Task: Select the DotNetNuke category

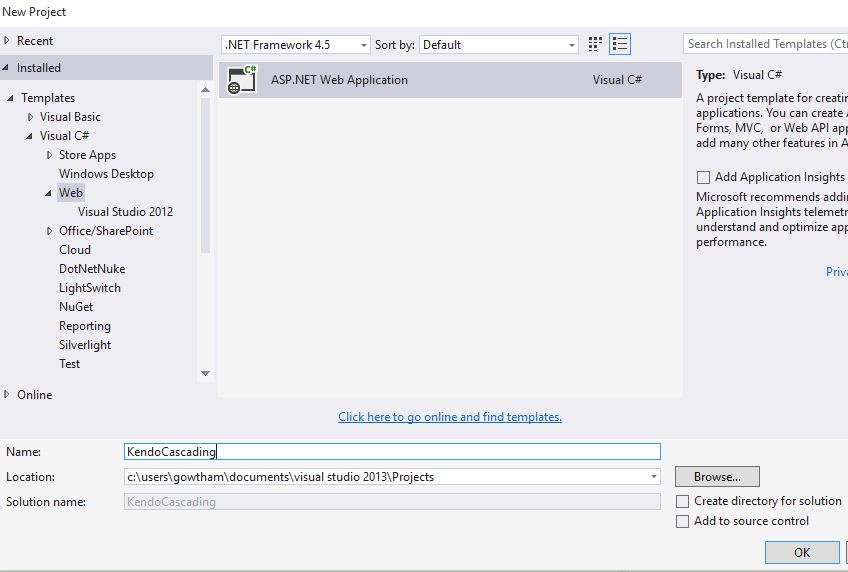Action: coord(92,269)
